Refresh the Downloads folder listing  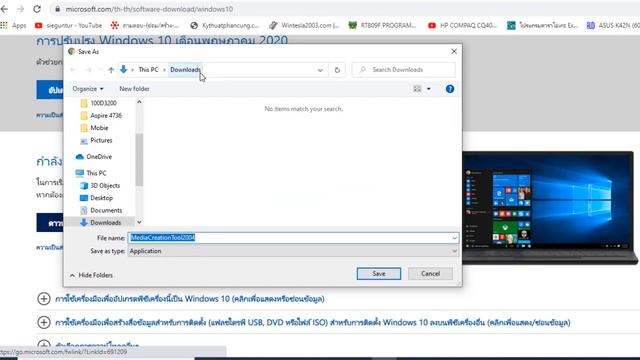coord(337,70)
